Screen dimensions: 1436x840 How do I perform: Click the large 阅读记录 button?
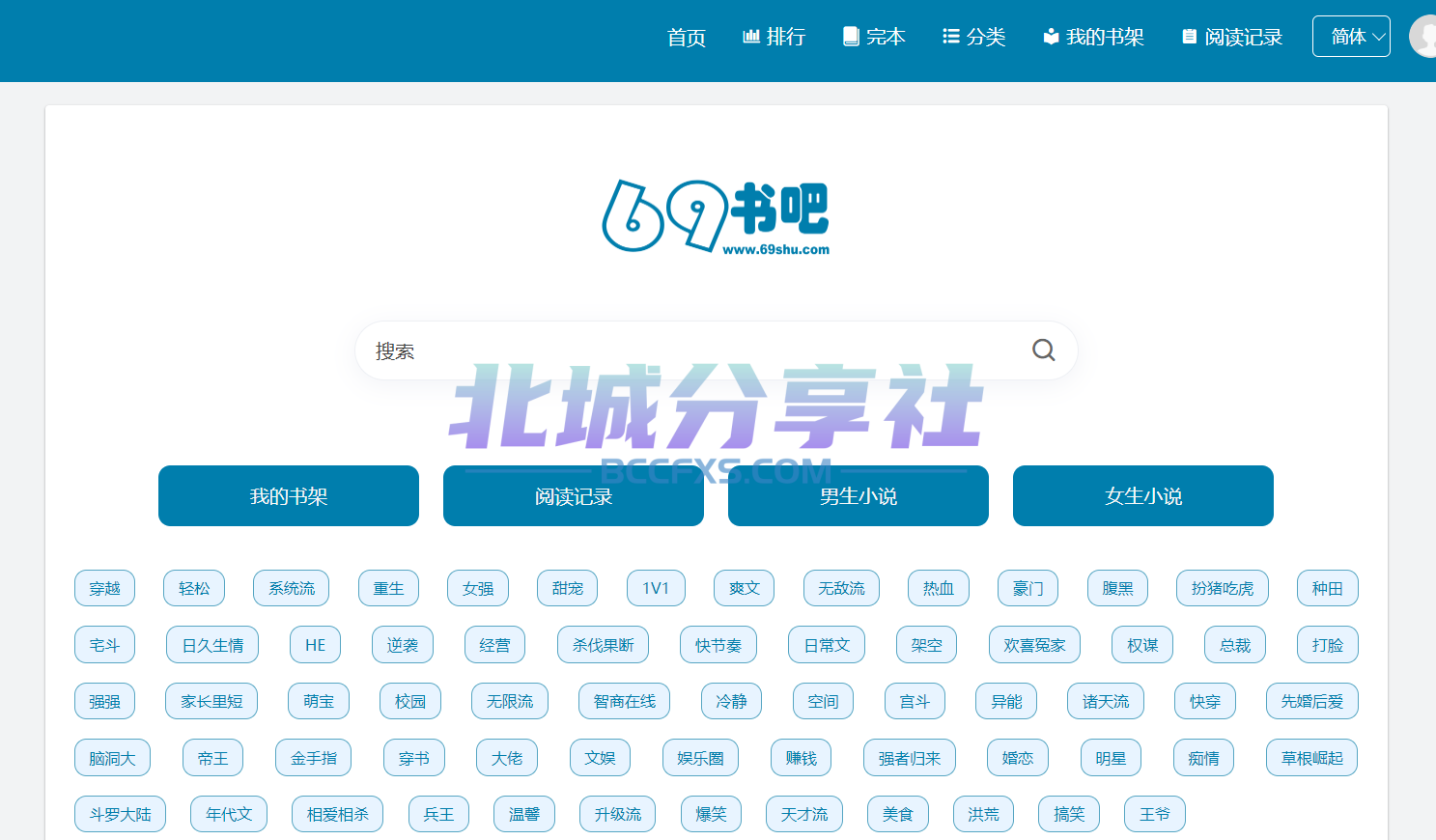[574, 496]
